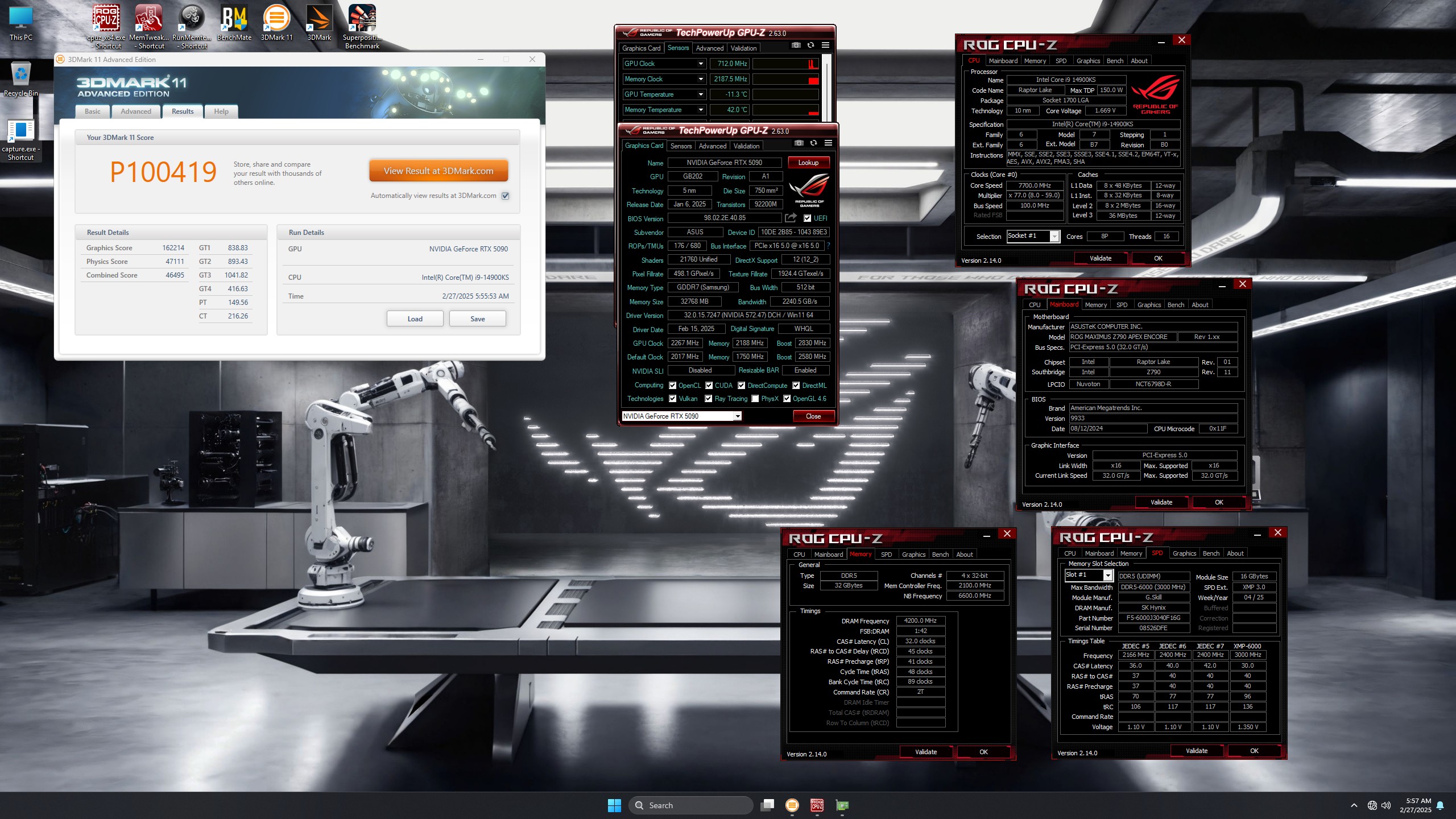The image size is (1456, 819).
Task: Click GPU-Z Sensors window camera icon
Action: coord(796,45)
